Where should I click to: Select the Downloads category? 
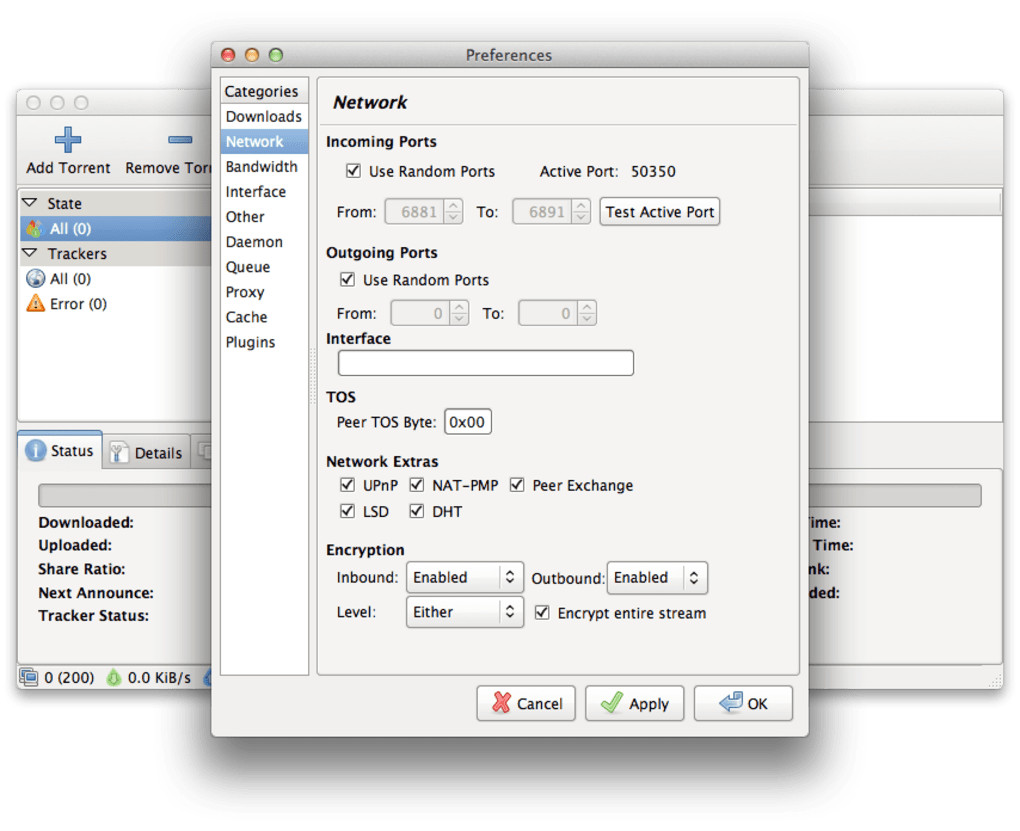coord(264,116)
